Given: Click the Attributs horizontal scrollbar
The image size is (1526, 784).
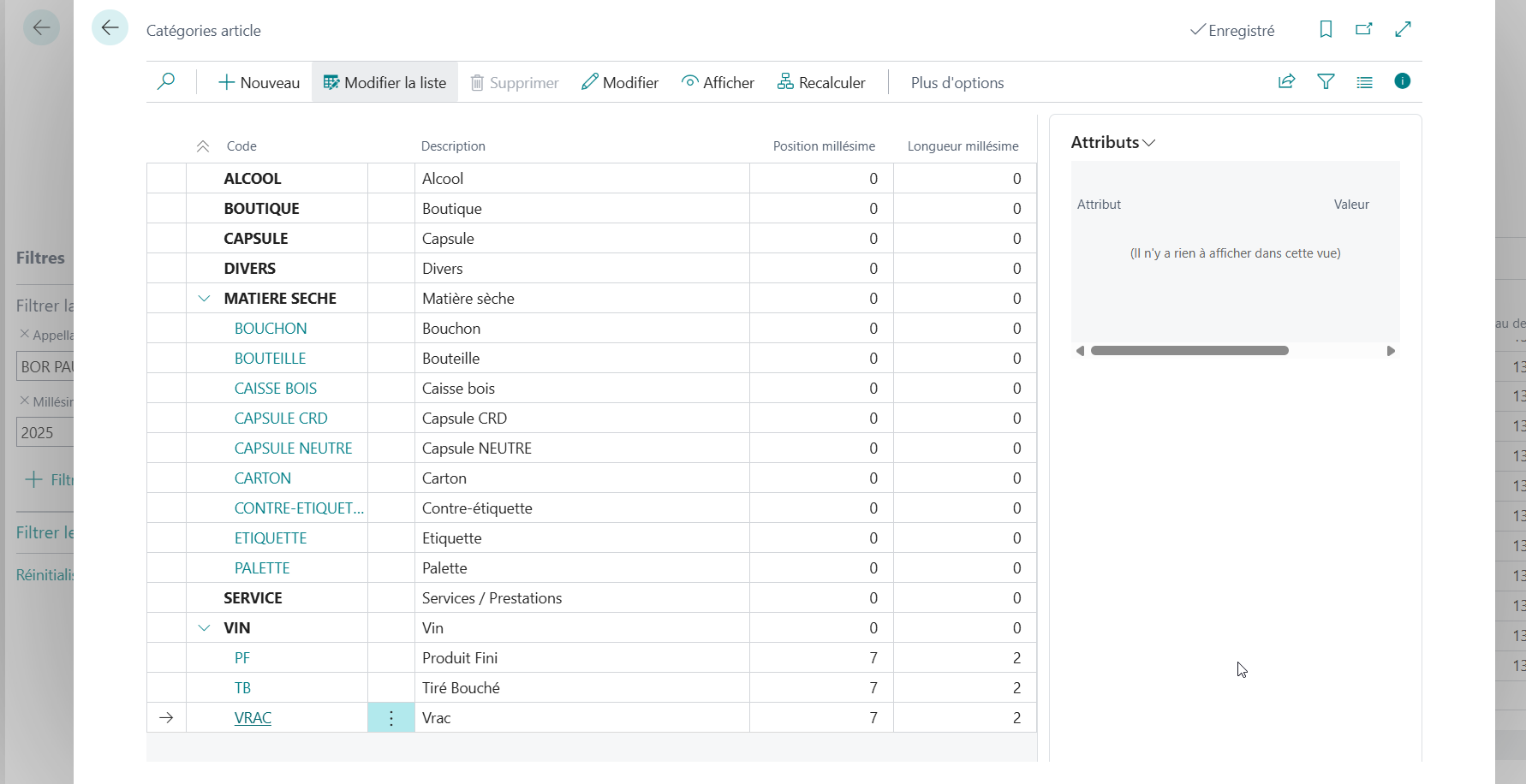Looking at the screenshot, I should coord(1189,351).
